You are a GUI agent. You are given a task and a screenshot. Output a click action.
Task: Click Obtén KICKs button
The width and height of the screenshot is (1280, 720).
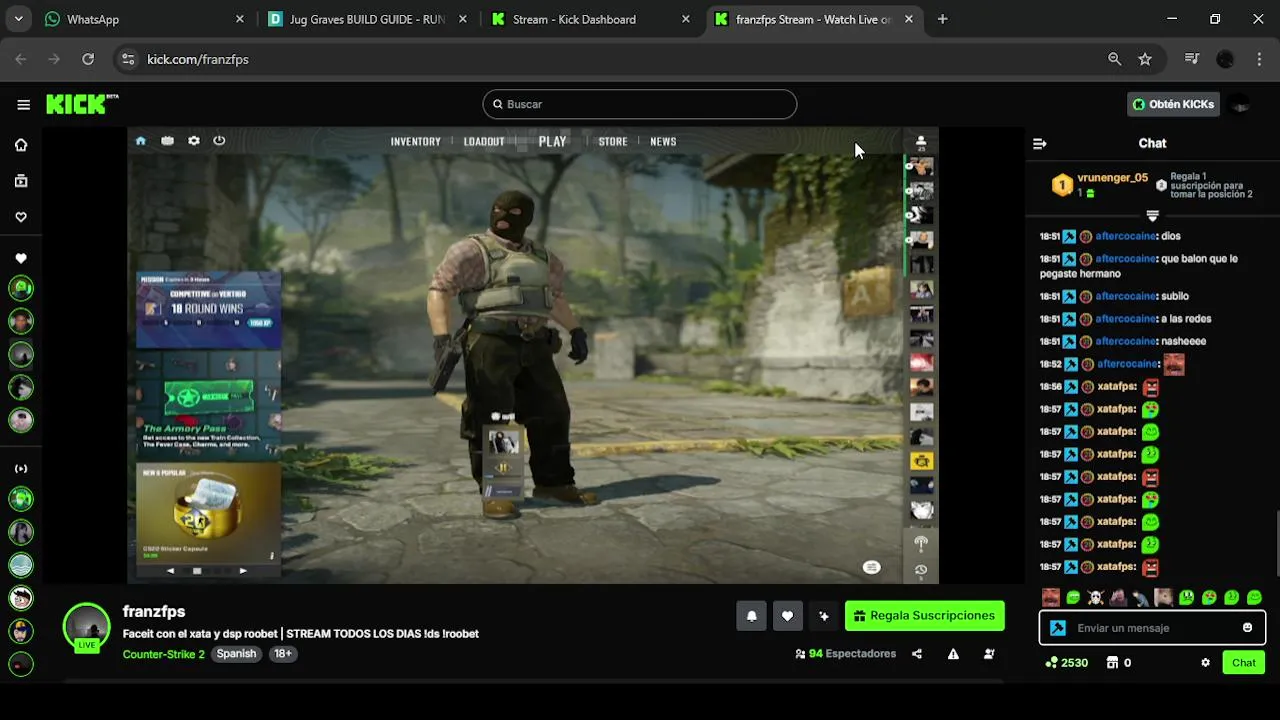click(1173, 104)
